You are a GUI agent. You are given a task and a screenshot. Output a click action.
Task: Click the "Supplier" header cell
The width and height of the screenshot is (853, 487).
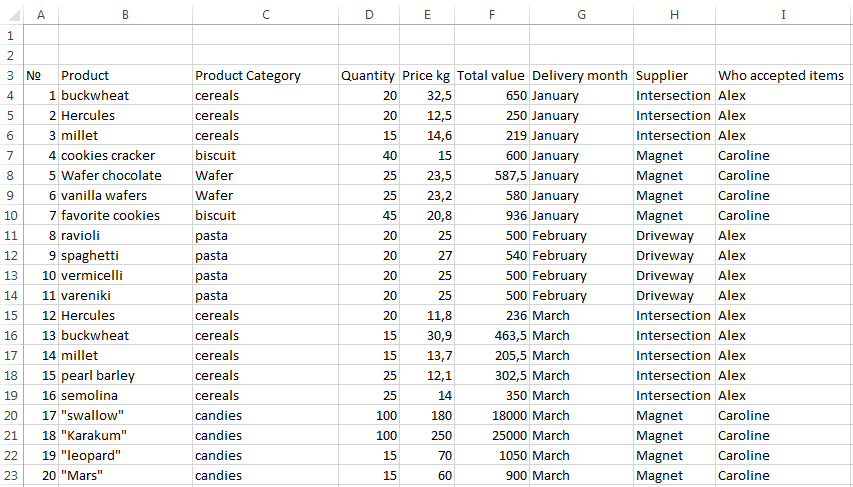coord(662,75)
